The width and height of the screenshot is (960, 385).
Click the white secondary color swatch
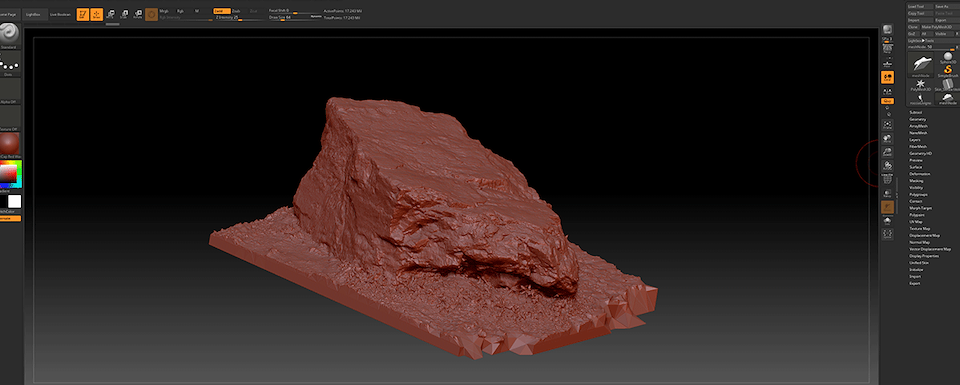pyautogui.click(x=14, y=201)
